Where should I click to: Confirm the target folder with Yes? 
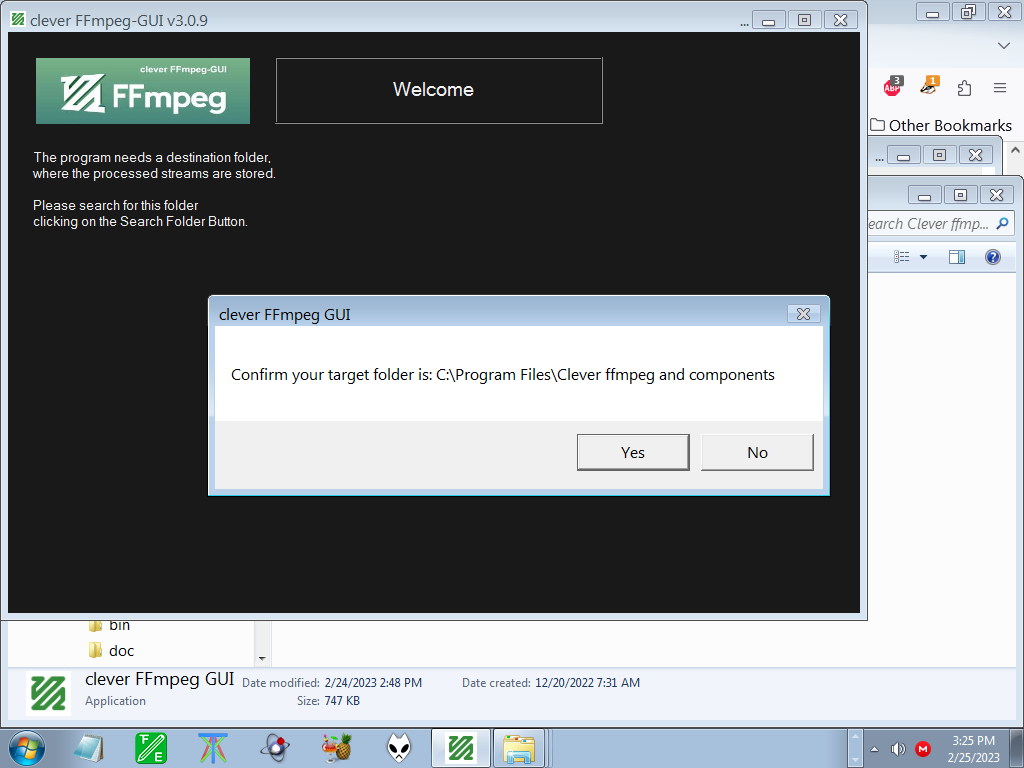tap(633, 452)
